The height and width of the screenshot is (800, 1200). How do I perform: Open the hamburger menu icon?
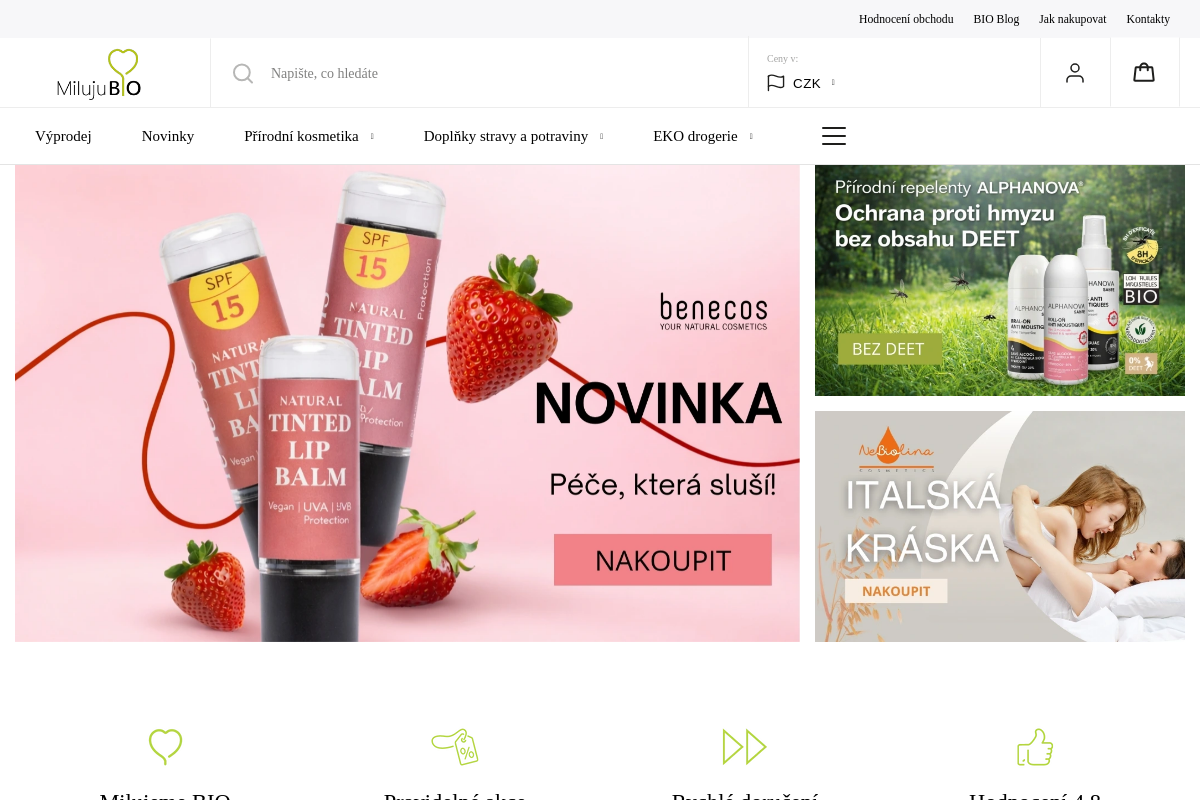(834, 136)
